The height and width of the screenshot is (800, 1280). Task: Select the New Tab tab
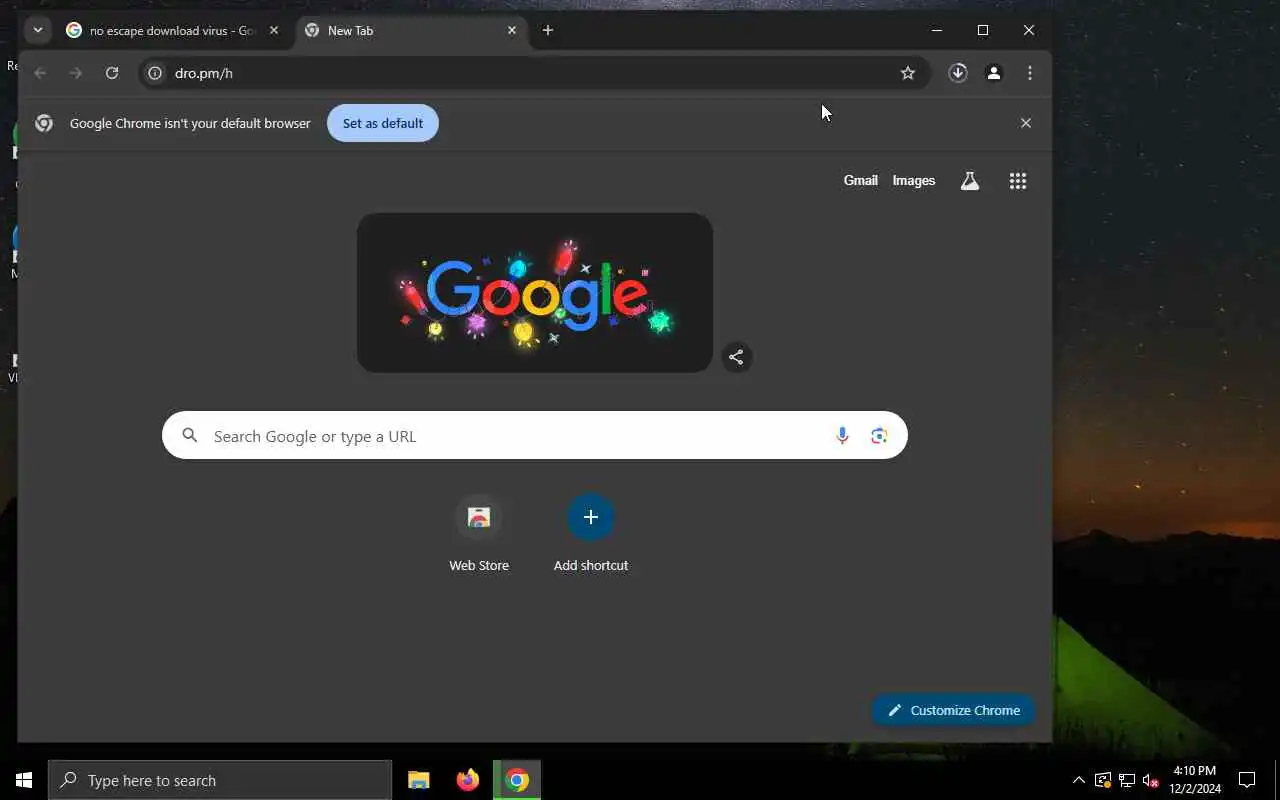[x=411, y=30]
